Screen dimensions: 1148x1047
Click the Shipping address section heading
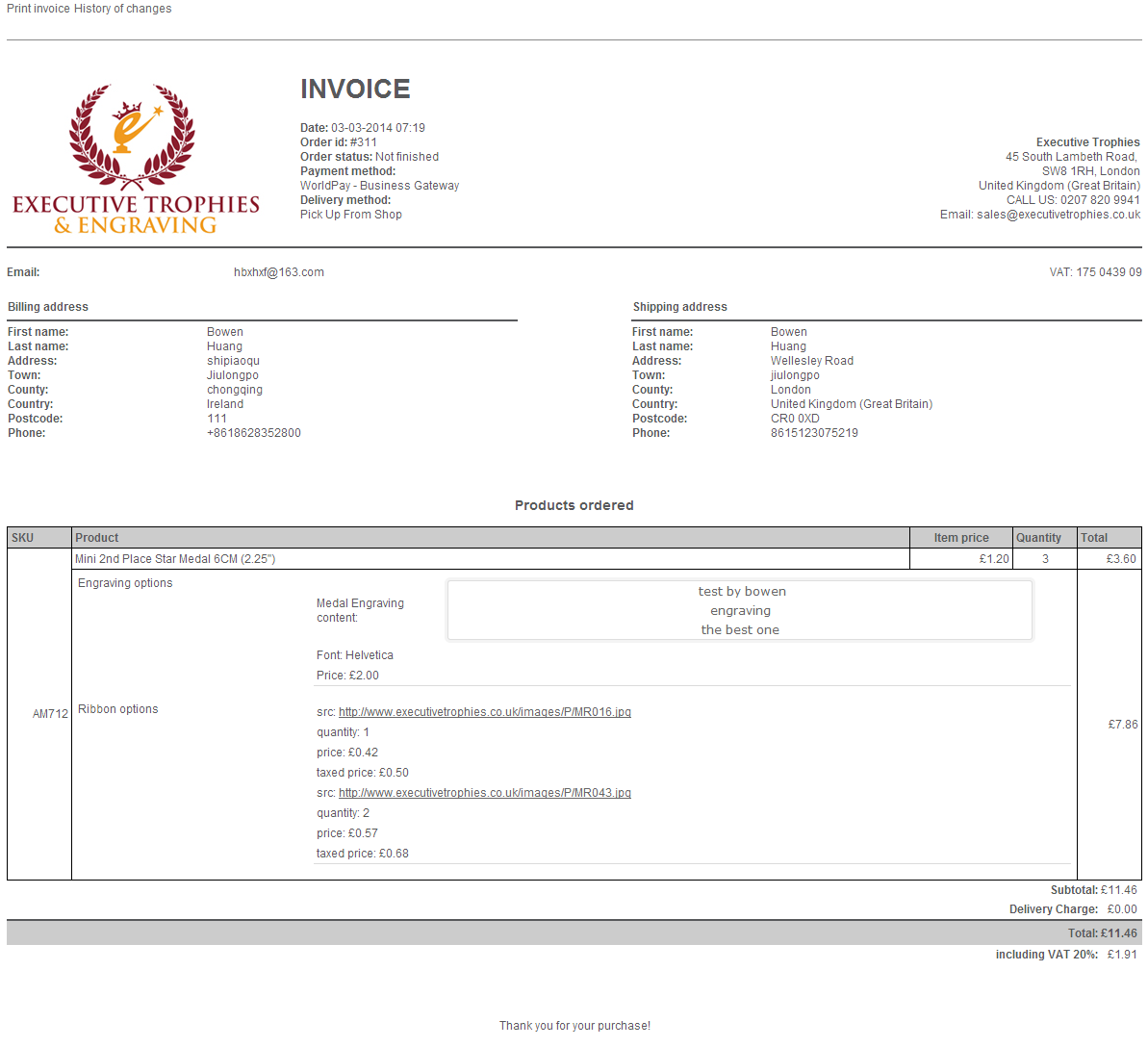[679, 307]
